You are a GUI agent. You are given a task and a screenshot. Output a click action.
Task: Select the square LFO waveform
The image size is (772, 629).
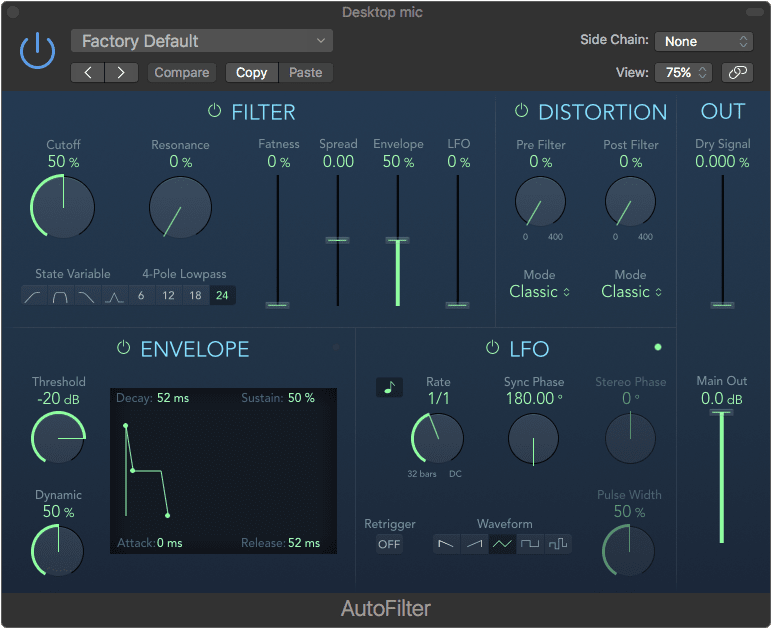[530, 544]
